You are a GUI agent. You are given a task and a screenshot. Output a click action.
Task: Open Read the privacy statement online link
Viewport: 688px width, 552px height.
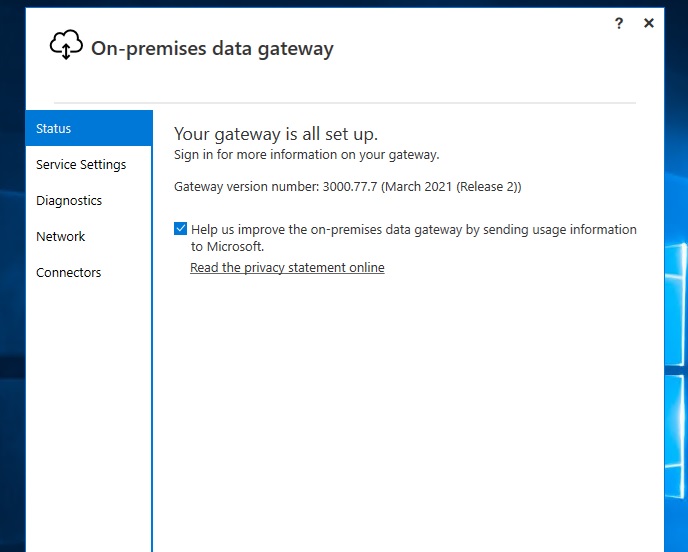(287, 267)
